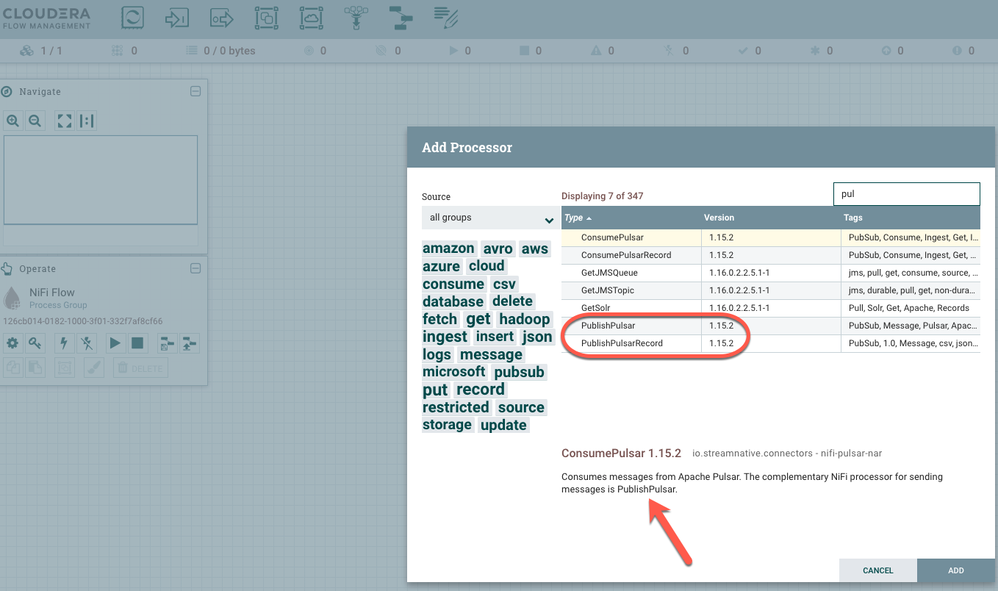The image size is (998, 591).
Task: Click the ADD button to add the processor
Action: click(955, 570)
